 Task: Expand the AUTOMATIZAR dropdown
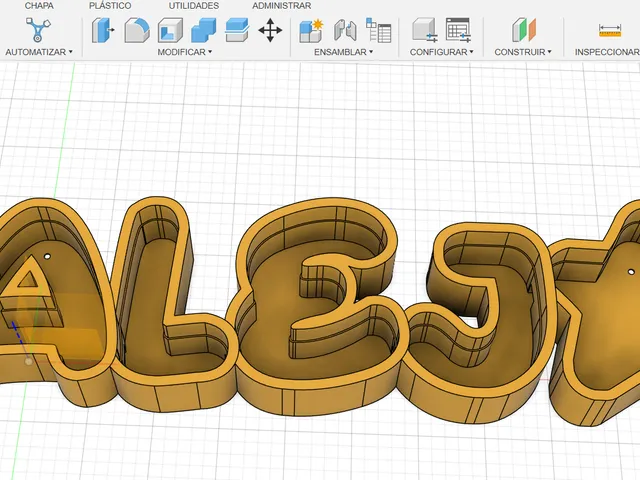click(39, 52)
